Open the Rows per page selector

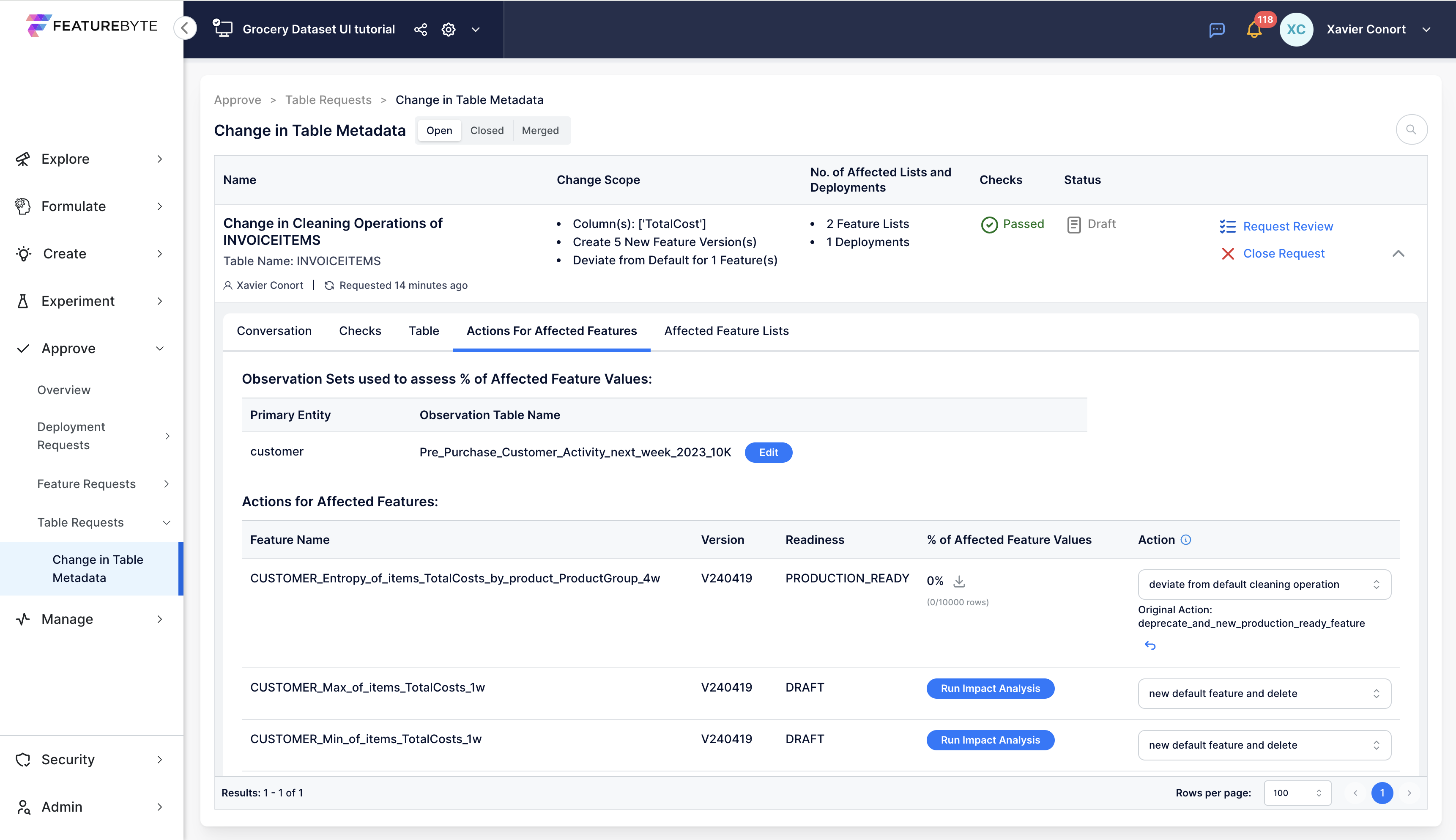click(x=1297, y=793)
